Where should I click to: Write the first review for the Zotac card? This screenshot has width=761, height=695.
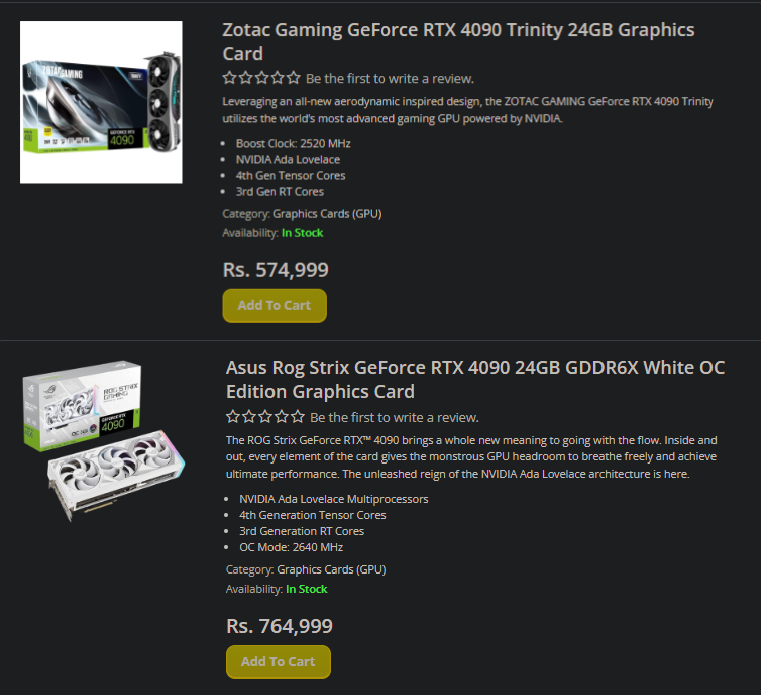tap(390, 78)
